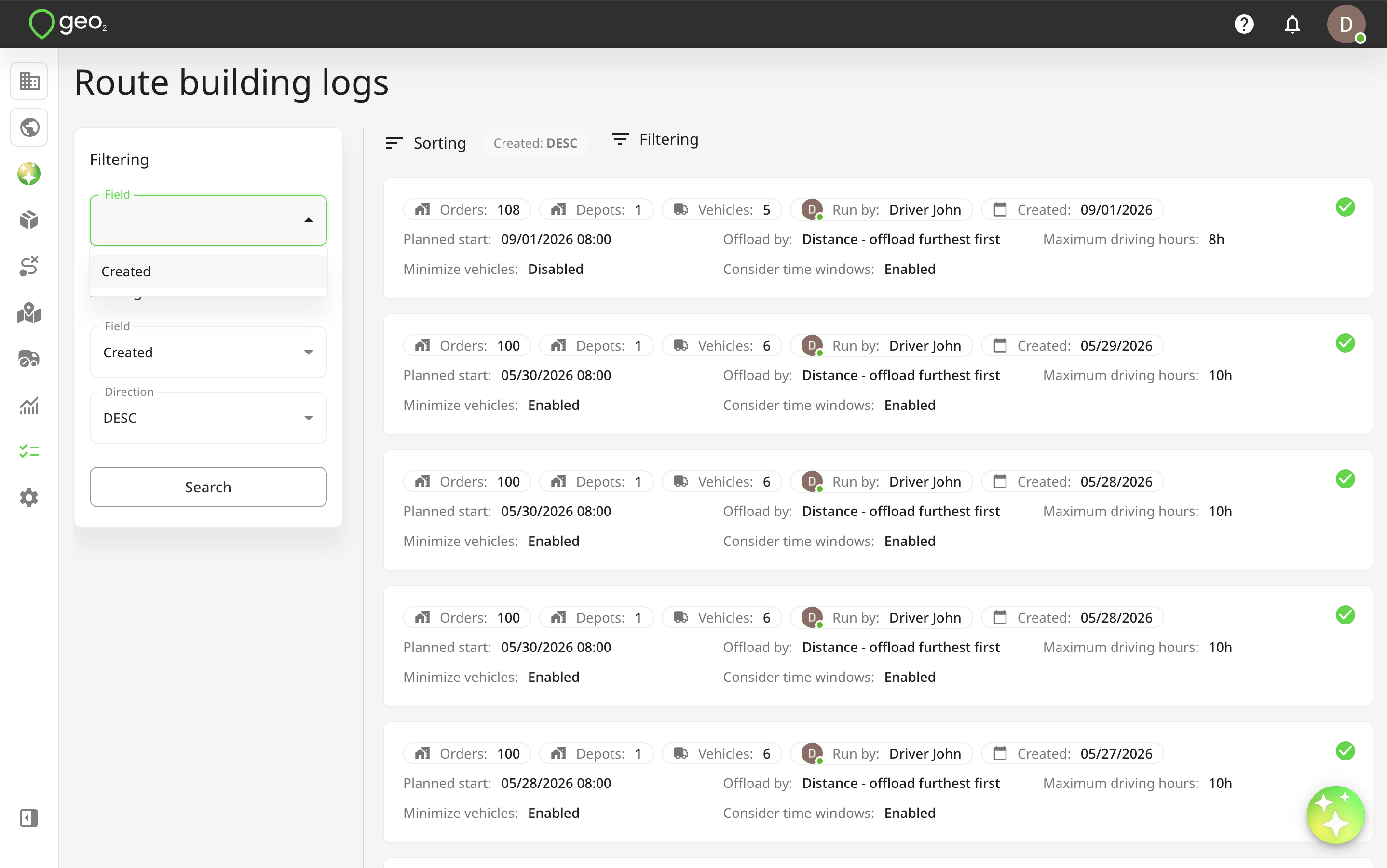Toggle the Filtering panel header button

(x=655, y=139)
